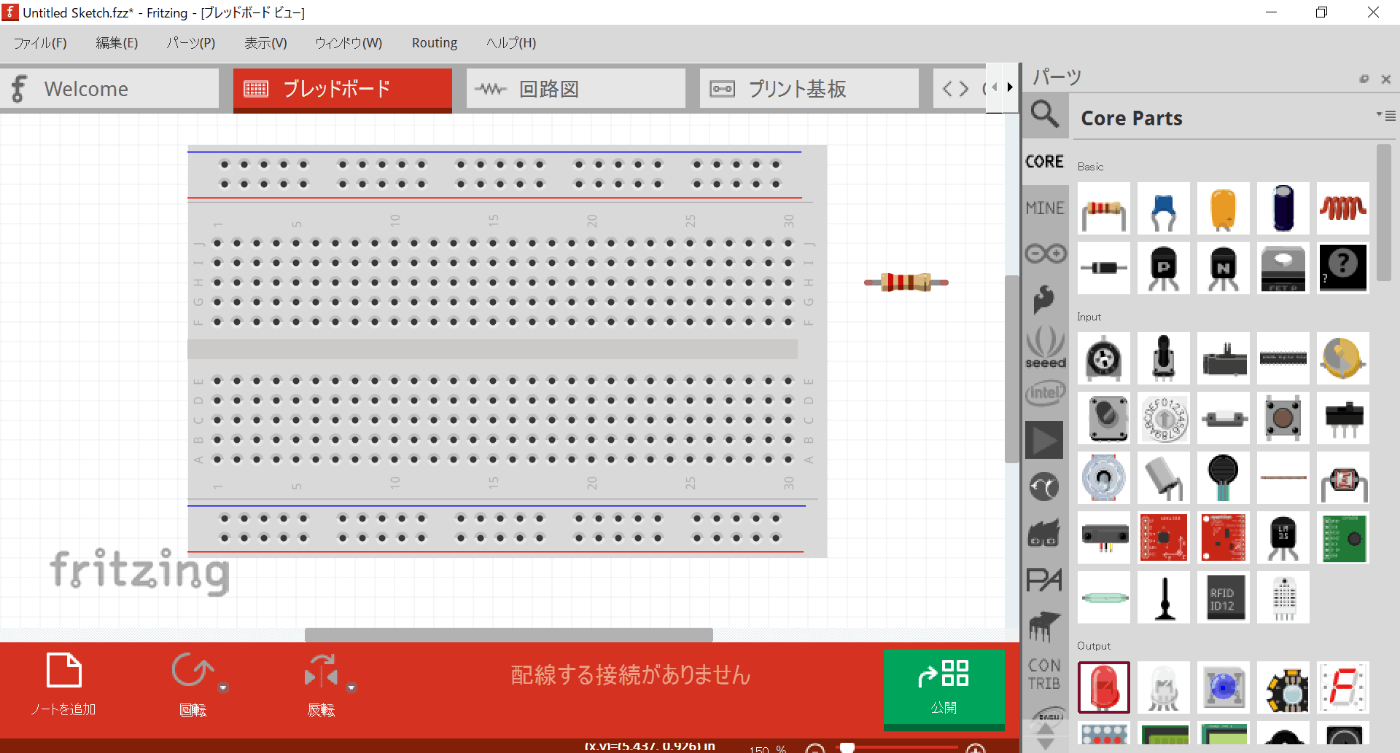Open the play-arrow logo parts bin
Screen dimensions: 1400x753
1044,440
